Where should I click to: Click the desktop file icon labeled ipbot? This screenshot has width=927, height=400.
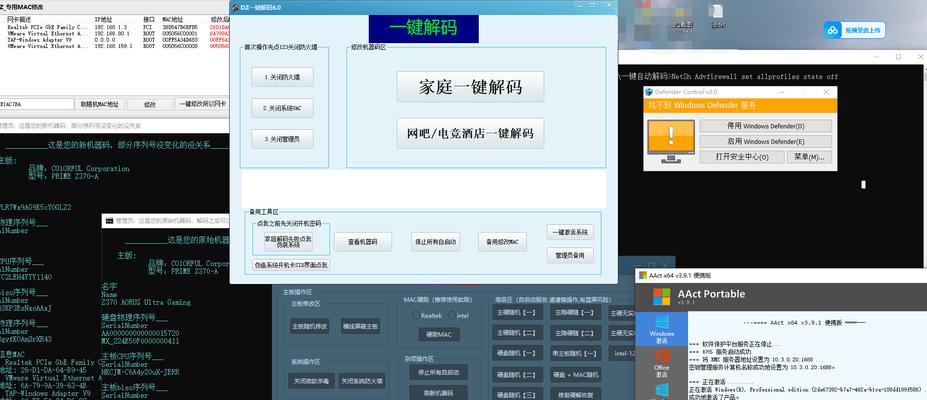point(718,17)
